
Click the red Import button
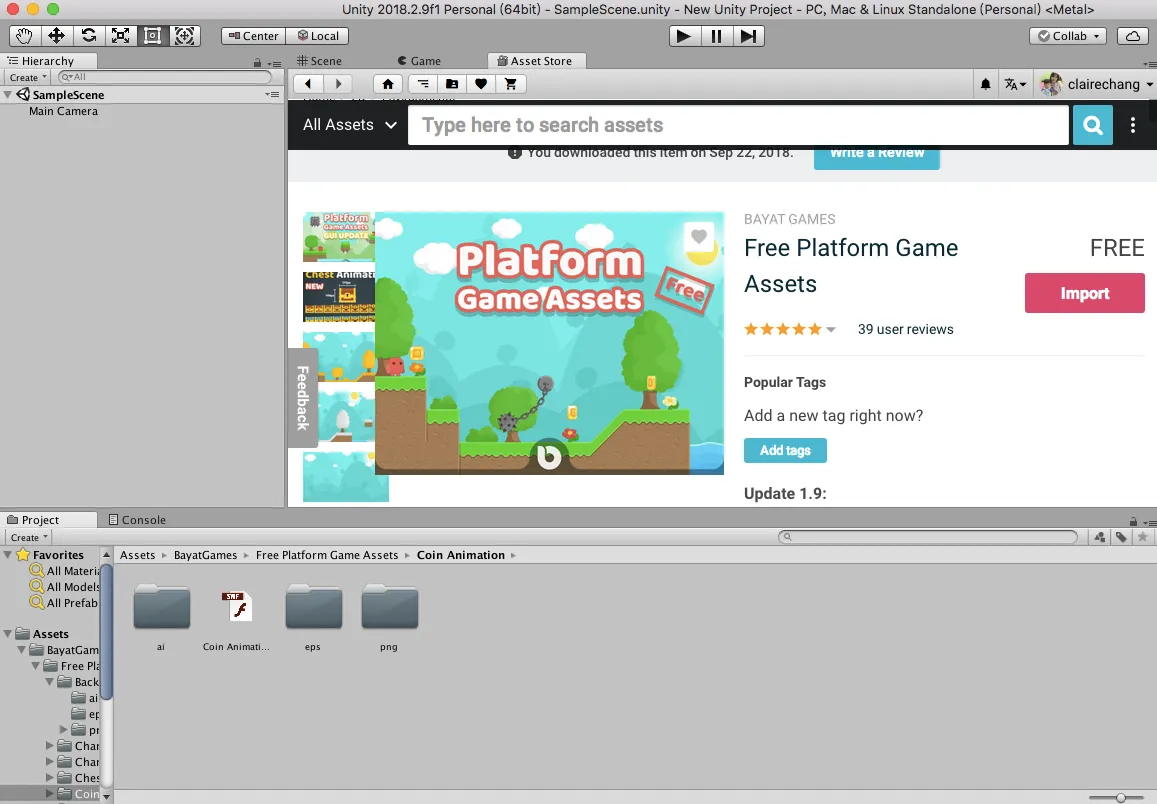click(1085, 293)
